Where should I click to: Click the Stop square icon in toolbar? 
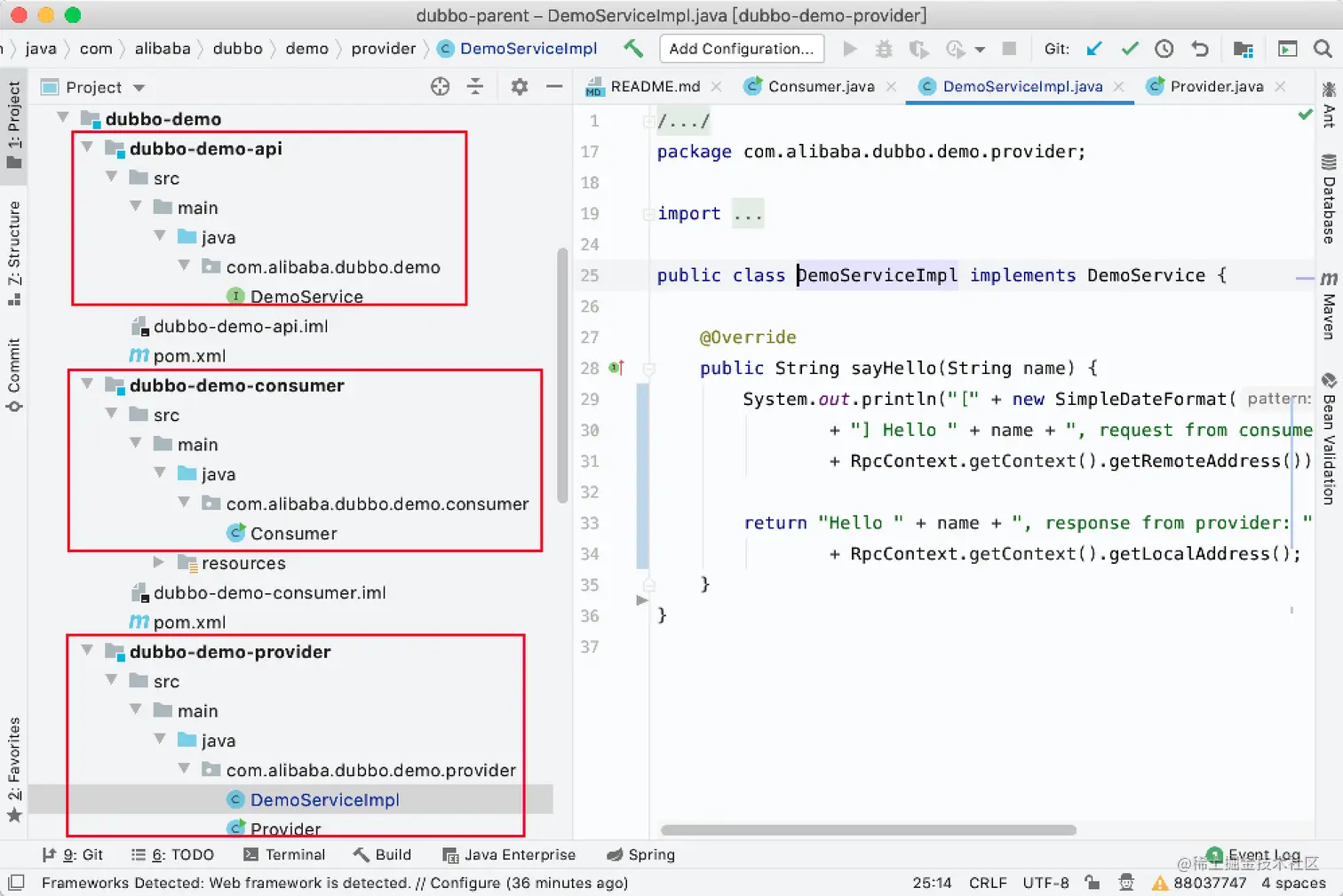(x=1009, y=49)
